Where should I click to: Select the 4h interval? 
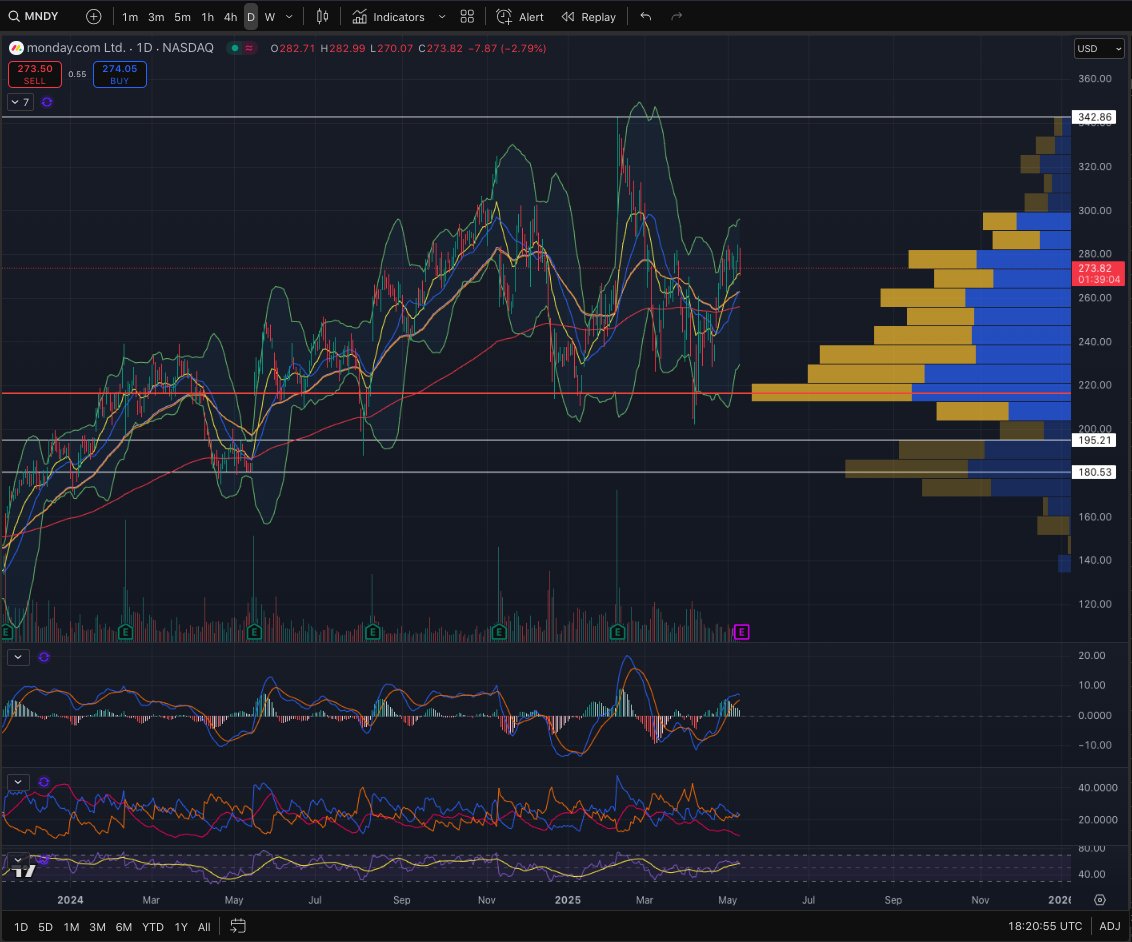pos(230,17)
